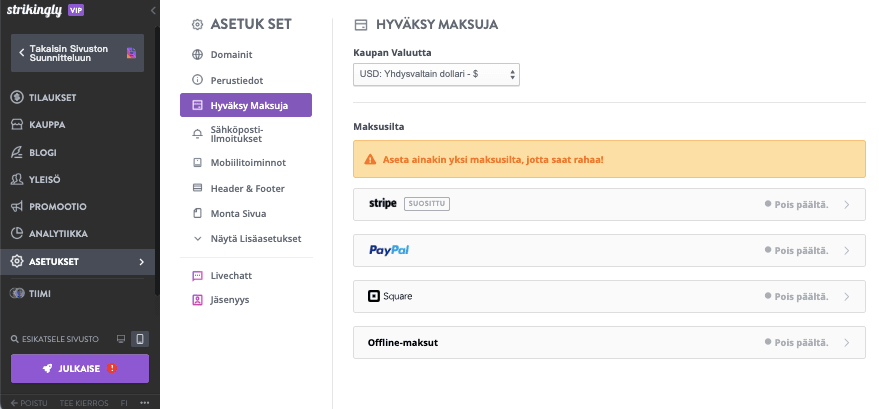Click the Asetukset gear heading icon

tap(197, 25)
